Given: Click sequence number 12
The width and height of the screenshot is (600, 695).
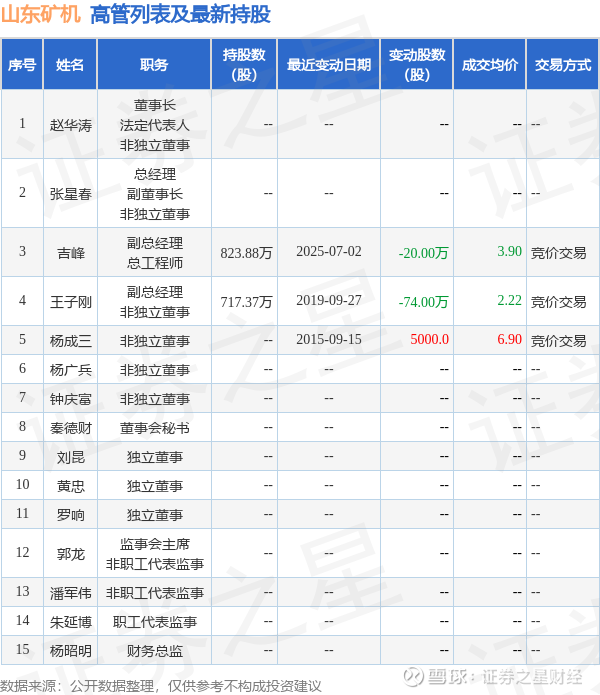Looking at the screenshot, I should click(x=22, y=552).
